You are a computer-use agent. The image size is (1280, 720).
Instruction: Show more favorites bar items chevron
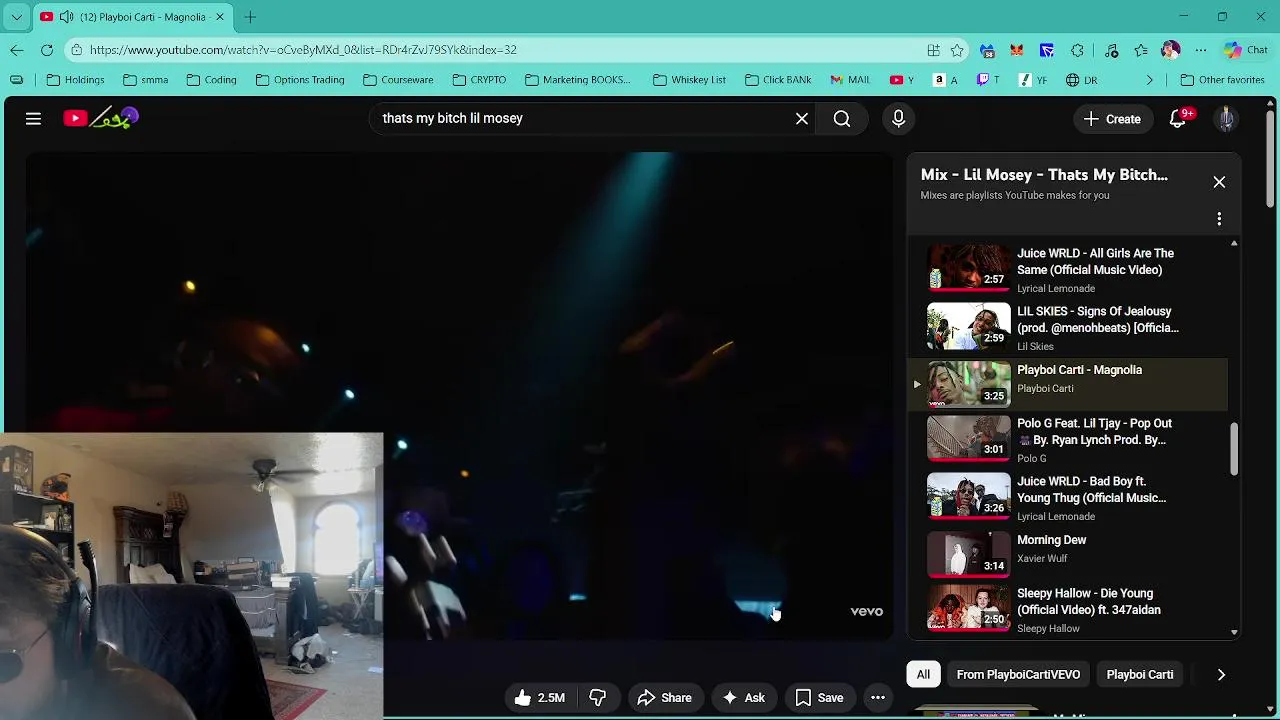pos(1149,80)
